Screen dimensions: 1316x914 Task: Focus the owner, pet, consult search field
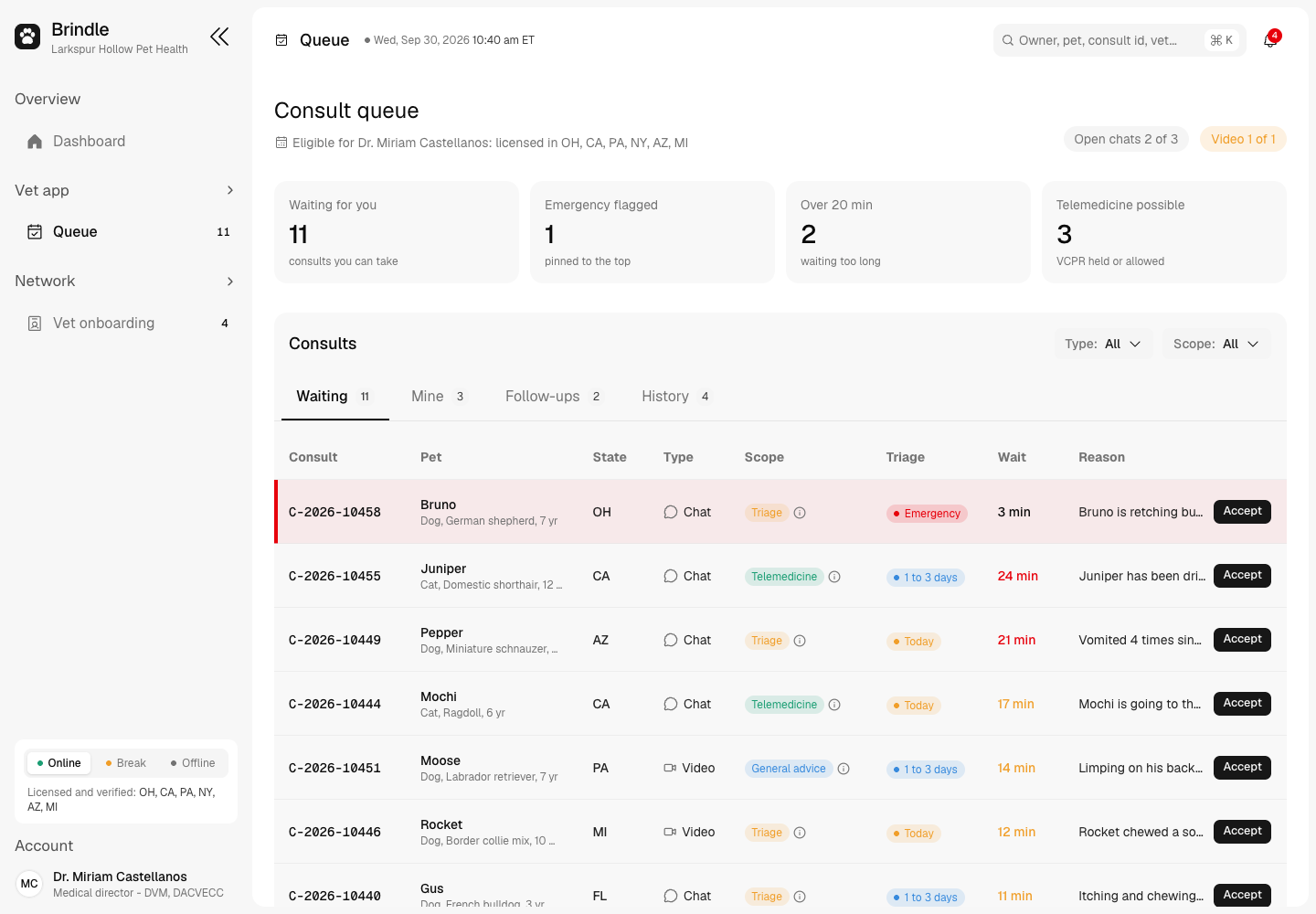tap(1120, 40)
